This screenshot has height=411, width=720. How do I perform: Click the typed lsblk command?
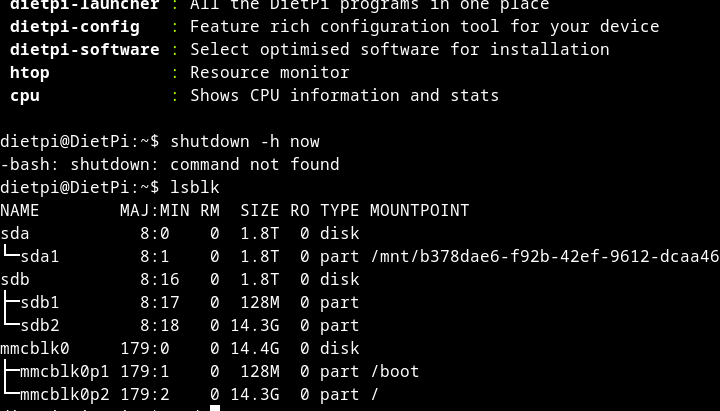(x=195, y=187)
